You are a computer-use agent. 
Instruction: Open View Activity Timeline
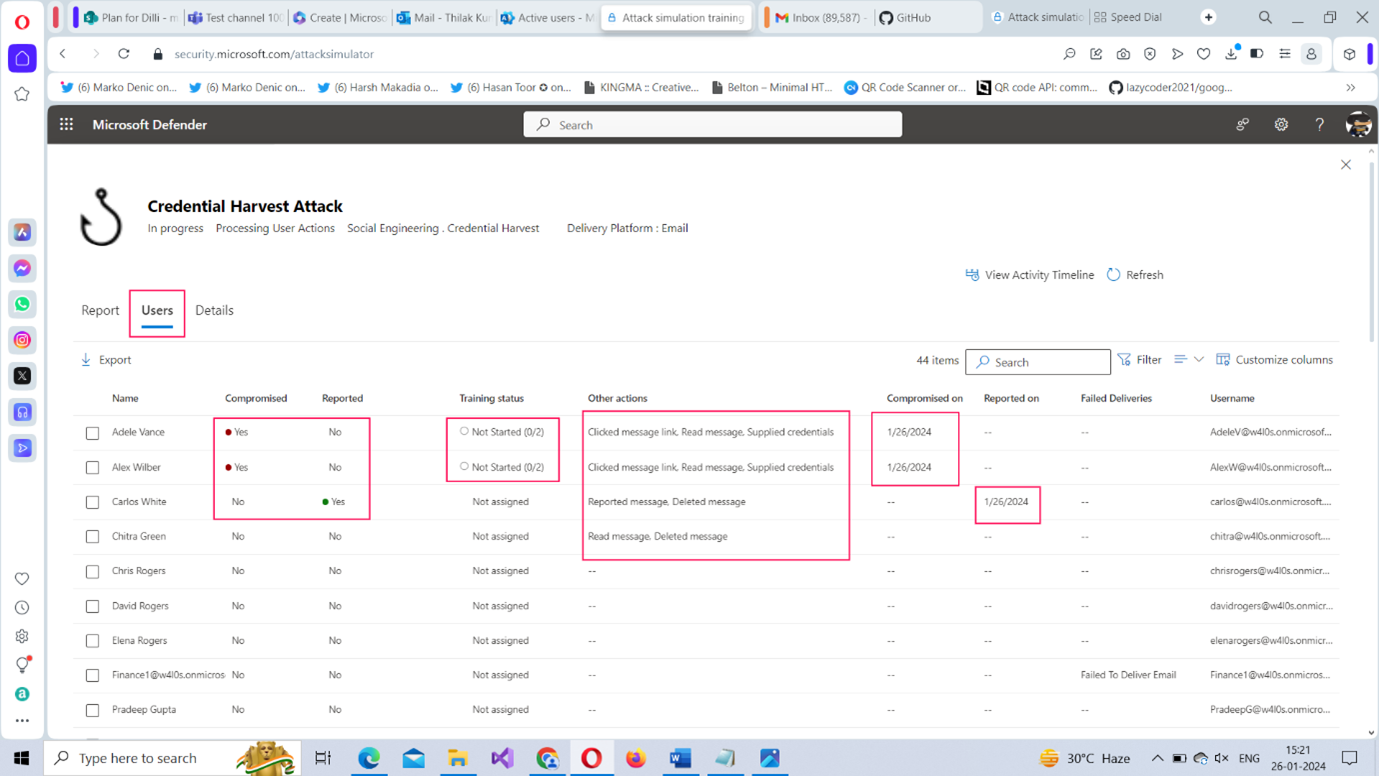point(1029,275)
